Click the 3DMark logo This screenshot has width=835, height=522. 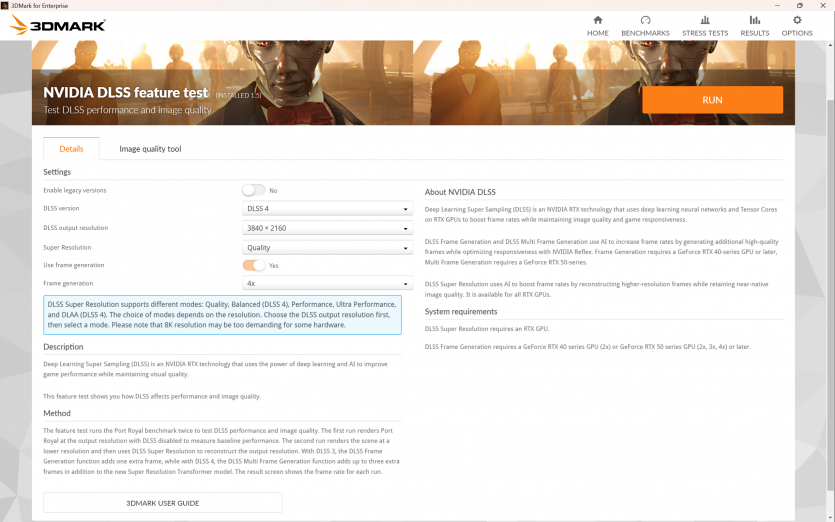(x=57, y=26)
